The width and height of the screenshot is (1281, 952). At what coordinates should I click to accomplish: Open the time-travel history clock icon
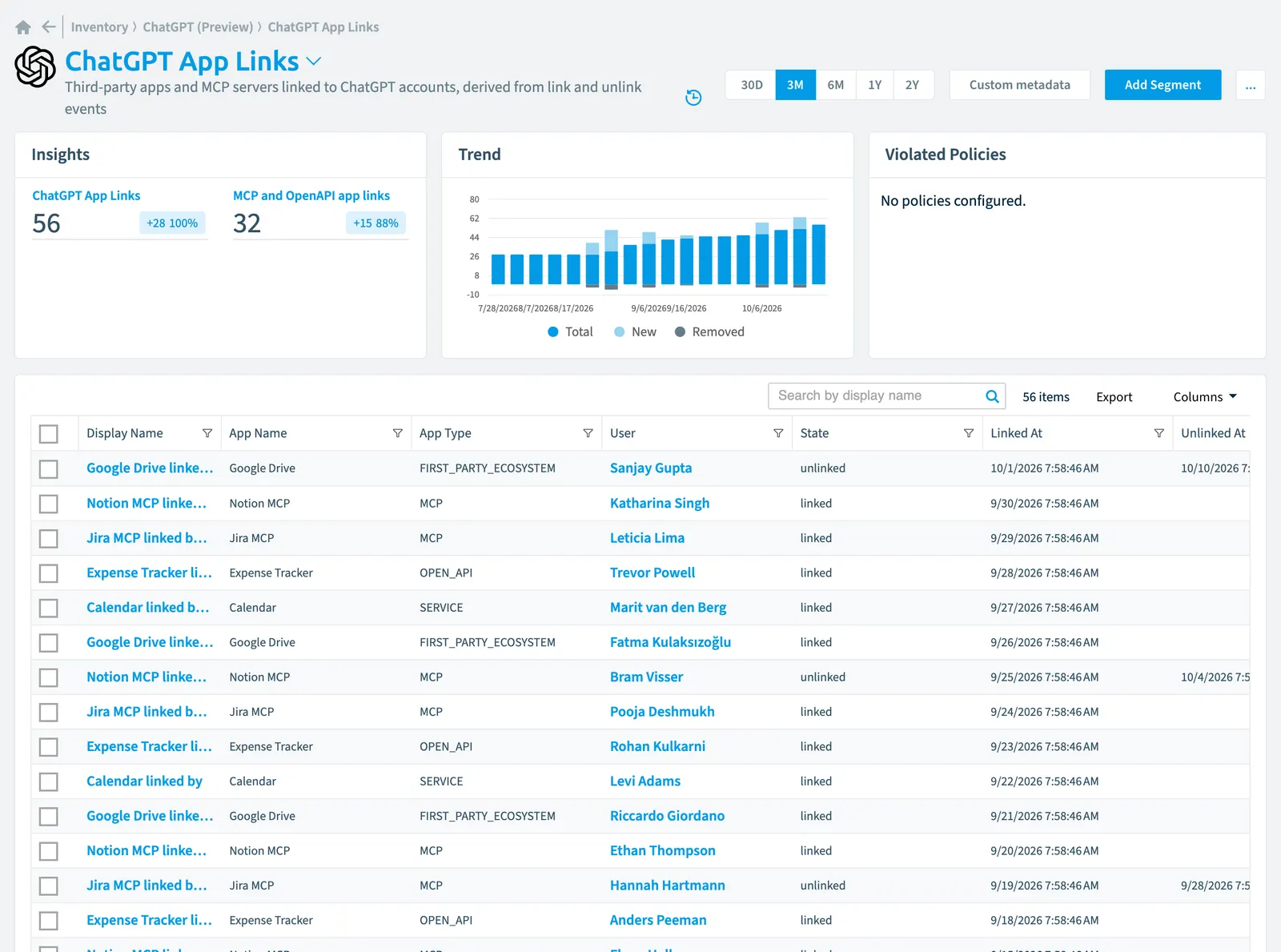coord(693,98)
